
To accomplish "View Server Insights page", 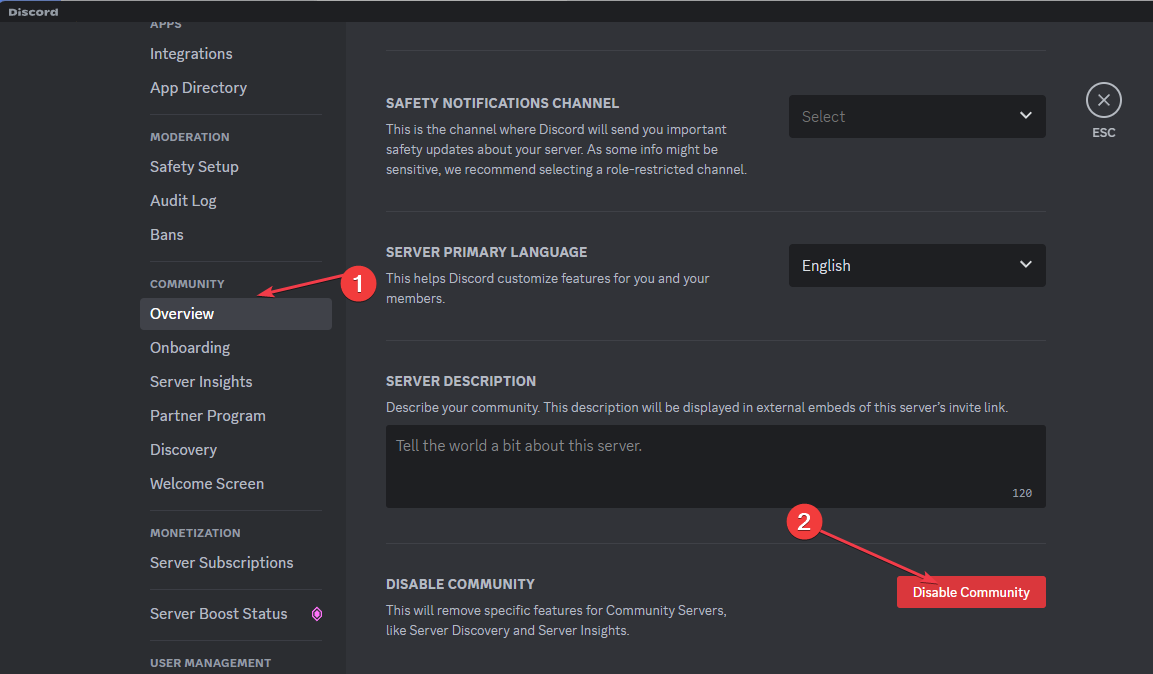I will 201,381.
